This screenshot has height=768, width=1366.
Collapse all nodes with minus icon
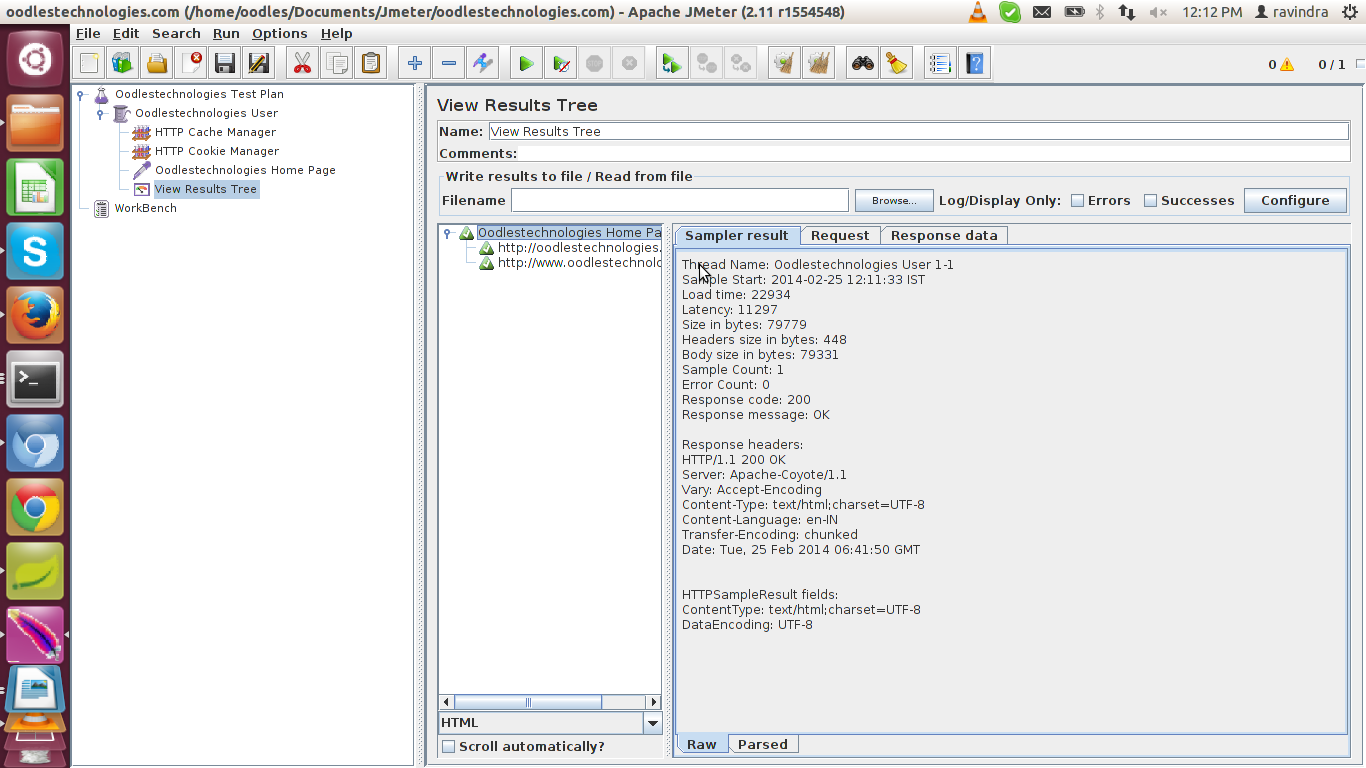click(x=448, y=64)
